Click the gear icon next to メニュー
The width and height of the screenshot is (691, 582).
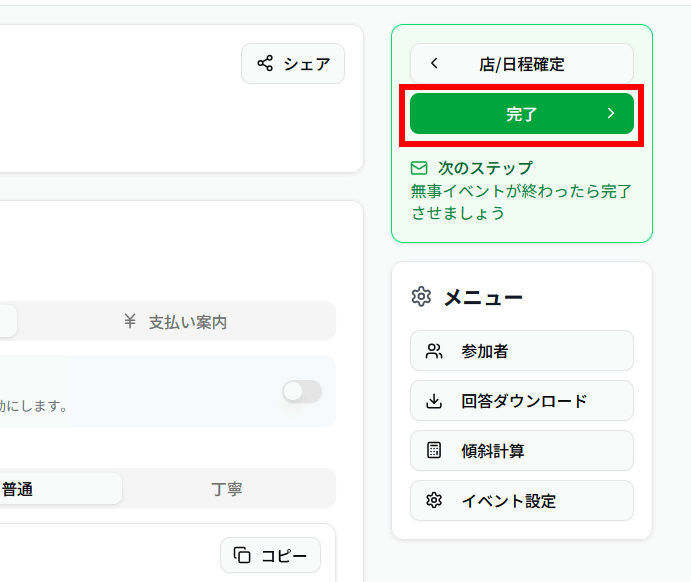pyautogui.click(x=421, y=297)
